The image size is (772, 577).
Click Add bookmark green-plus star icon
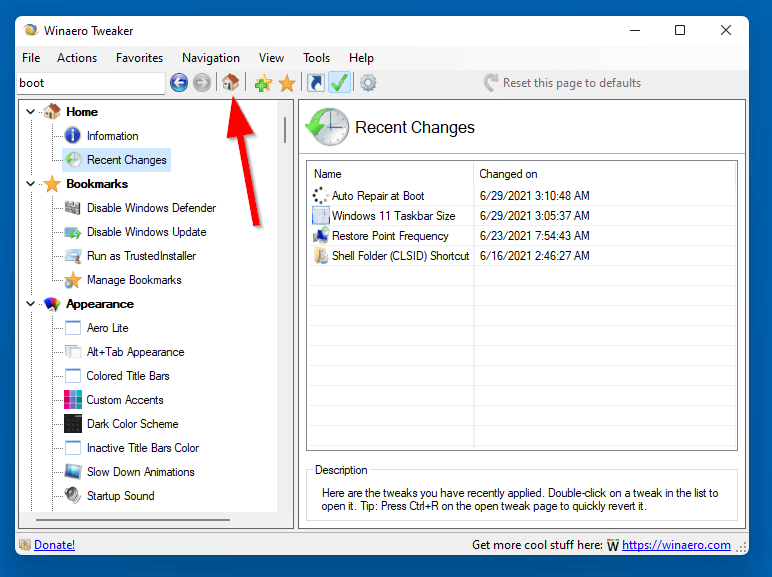263,83
